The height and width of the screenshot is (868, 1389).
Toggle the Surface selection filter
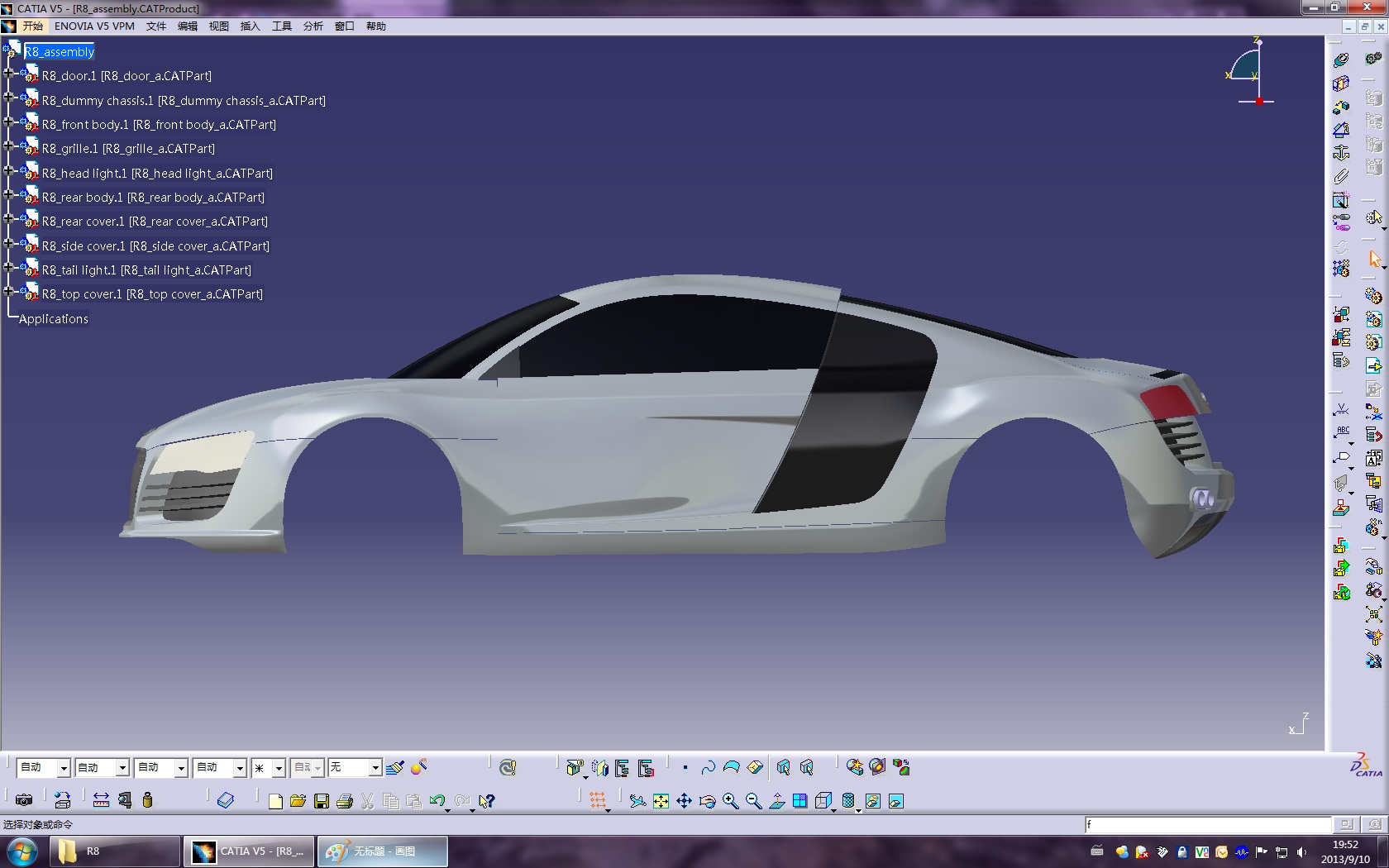(731, 768)
